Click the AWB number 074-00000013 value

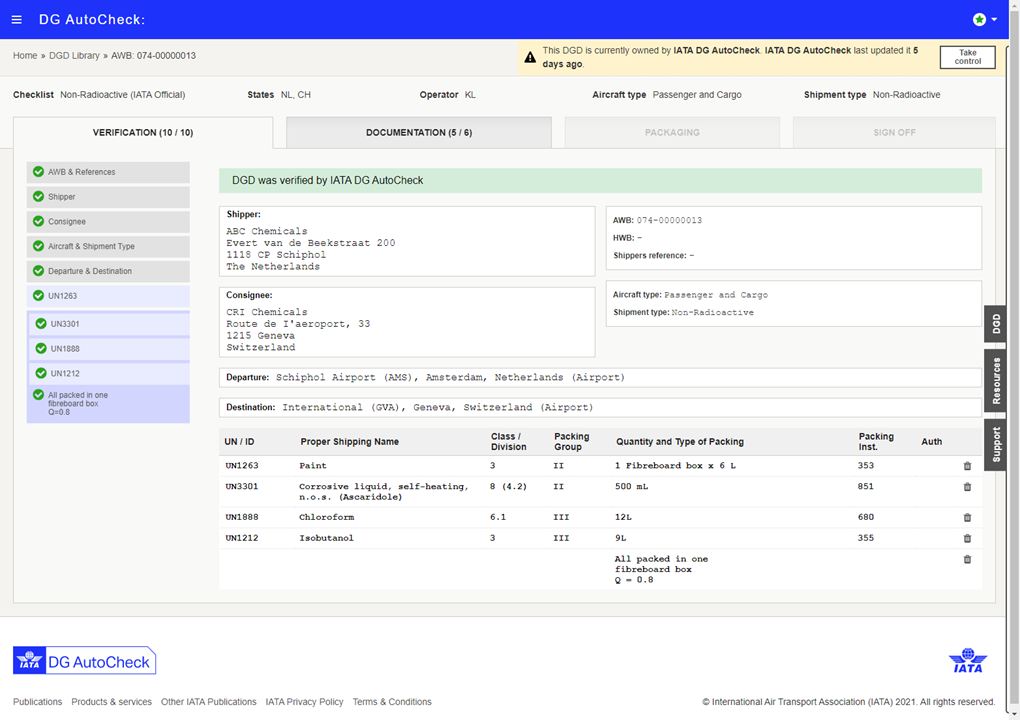(669, 220)
